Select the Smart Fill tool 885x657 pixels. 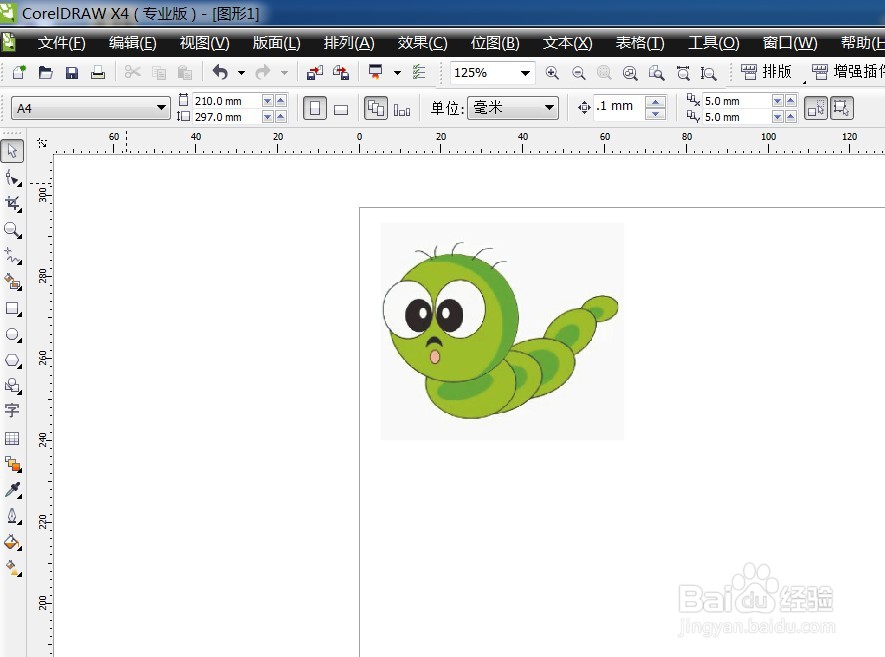[13, 282]
